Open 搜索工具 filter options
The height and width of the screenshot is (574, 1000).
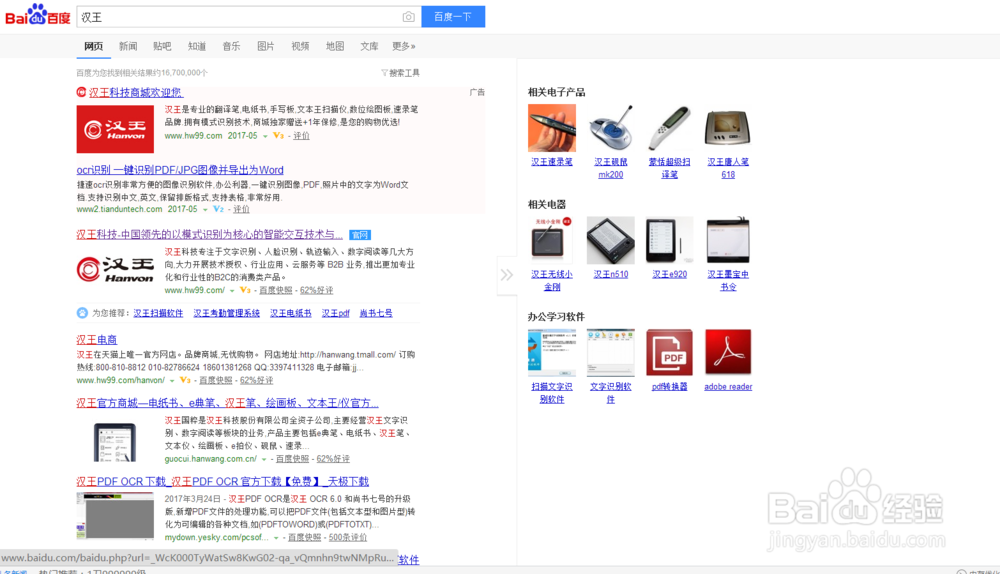click(401, 73)
